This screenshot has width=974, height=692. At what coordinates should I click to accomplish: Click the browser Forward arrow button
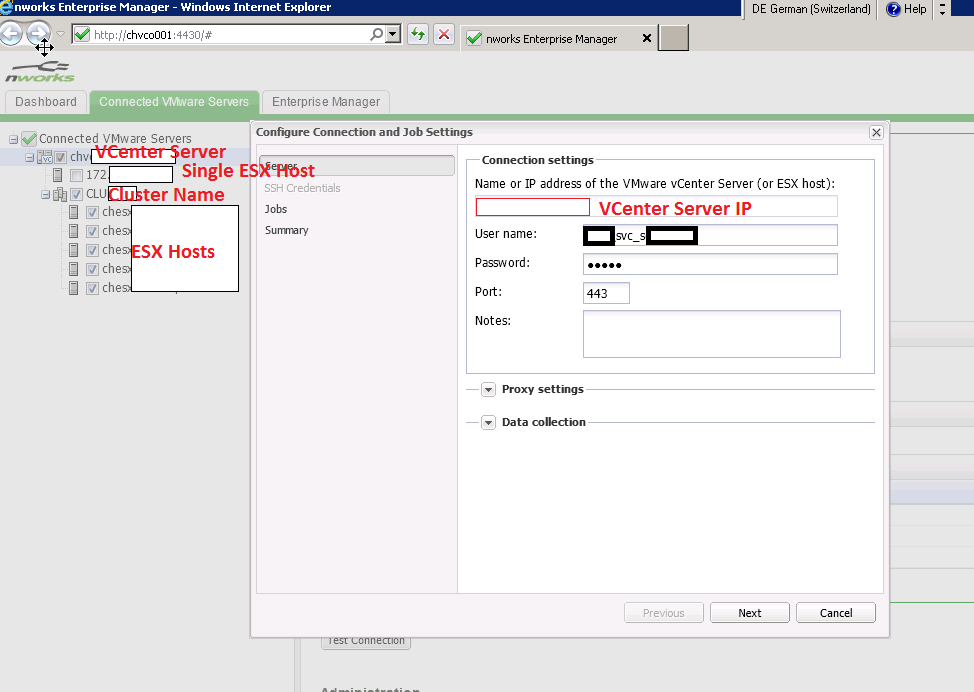coord(39,34)
